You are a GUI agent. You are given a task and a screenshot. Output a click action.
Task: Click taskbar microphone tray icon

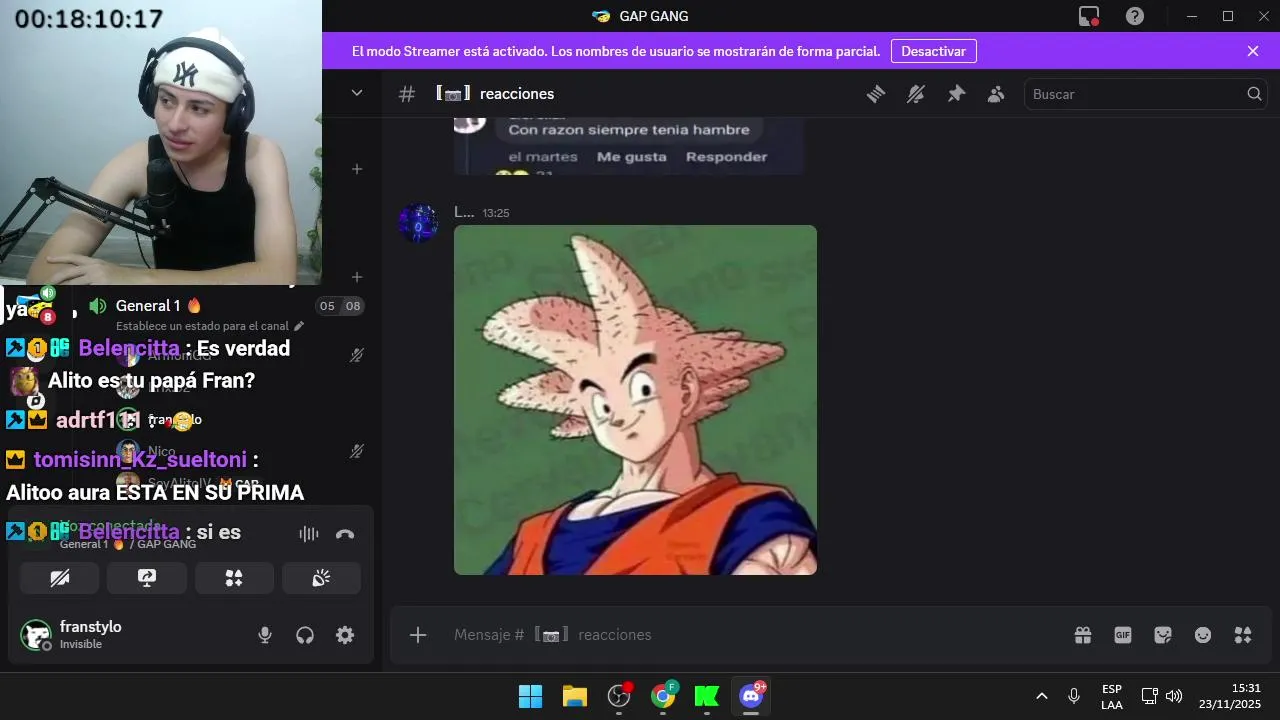[x=1074, y=696]
